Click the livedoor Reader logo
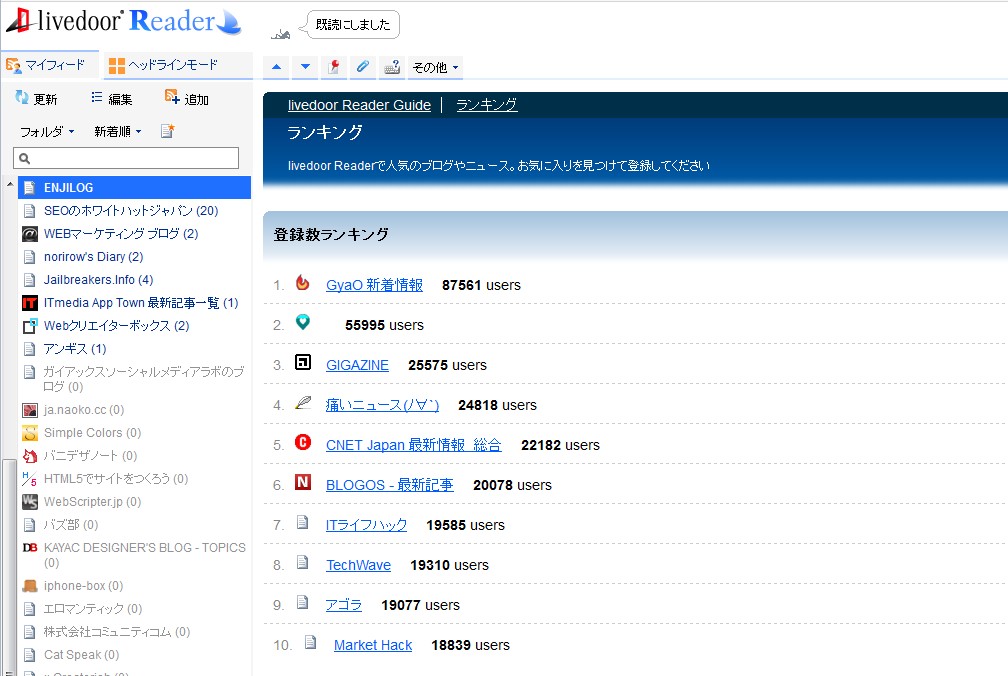1008x676 pixels. (124, 21)
